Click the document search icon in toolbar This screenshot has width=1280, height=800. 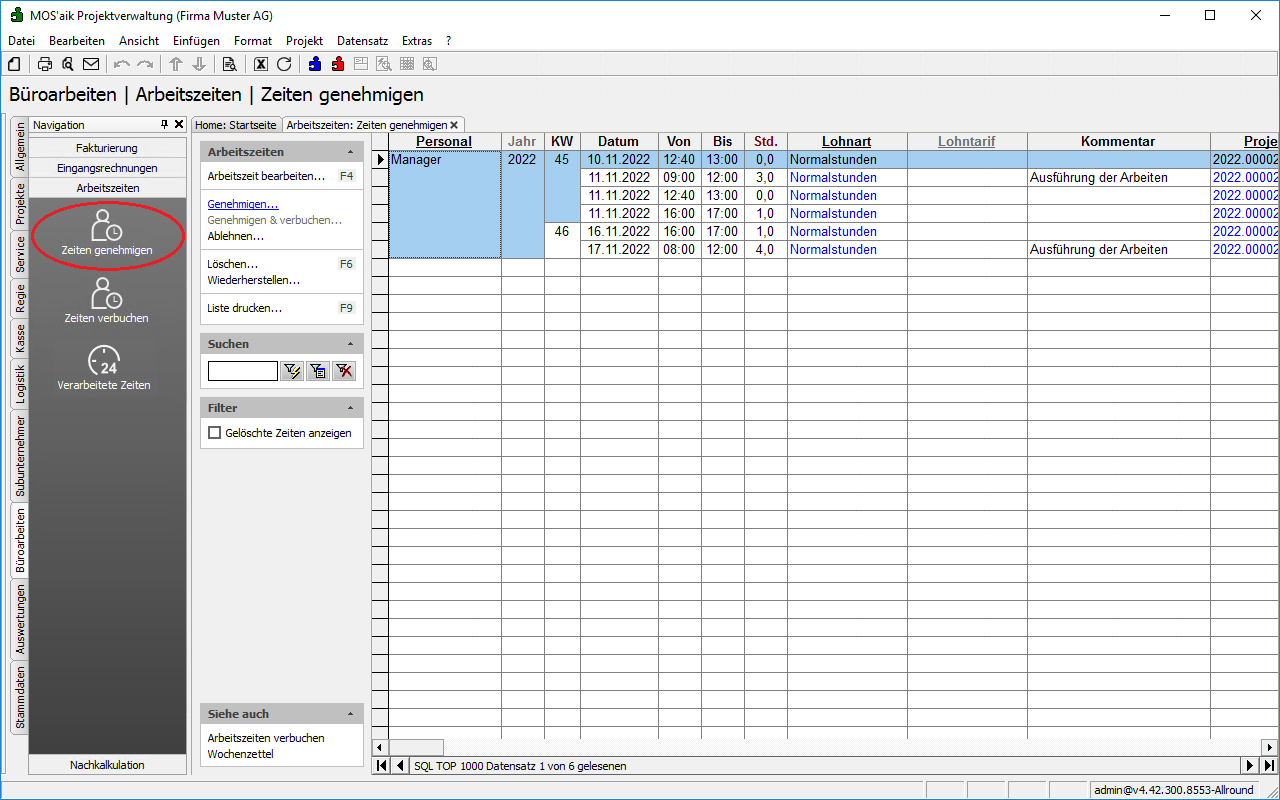[x=229, y=64]
